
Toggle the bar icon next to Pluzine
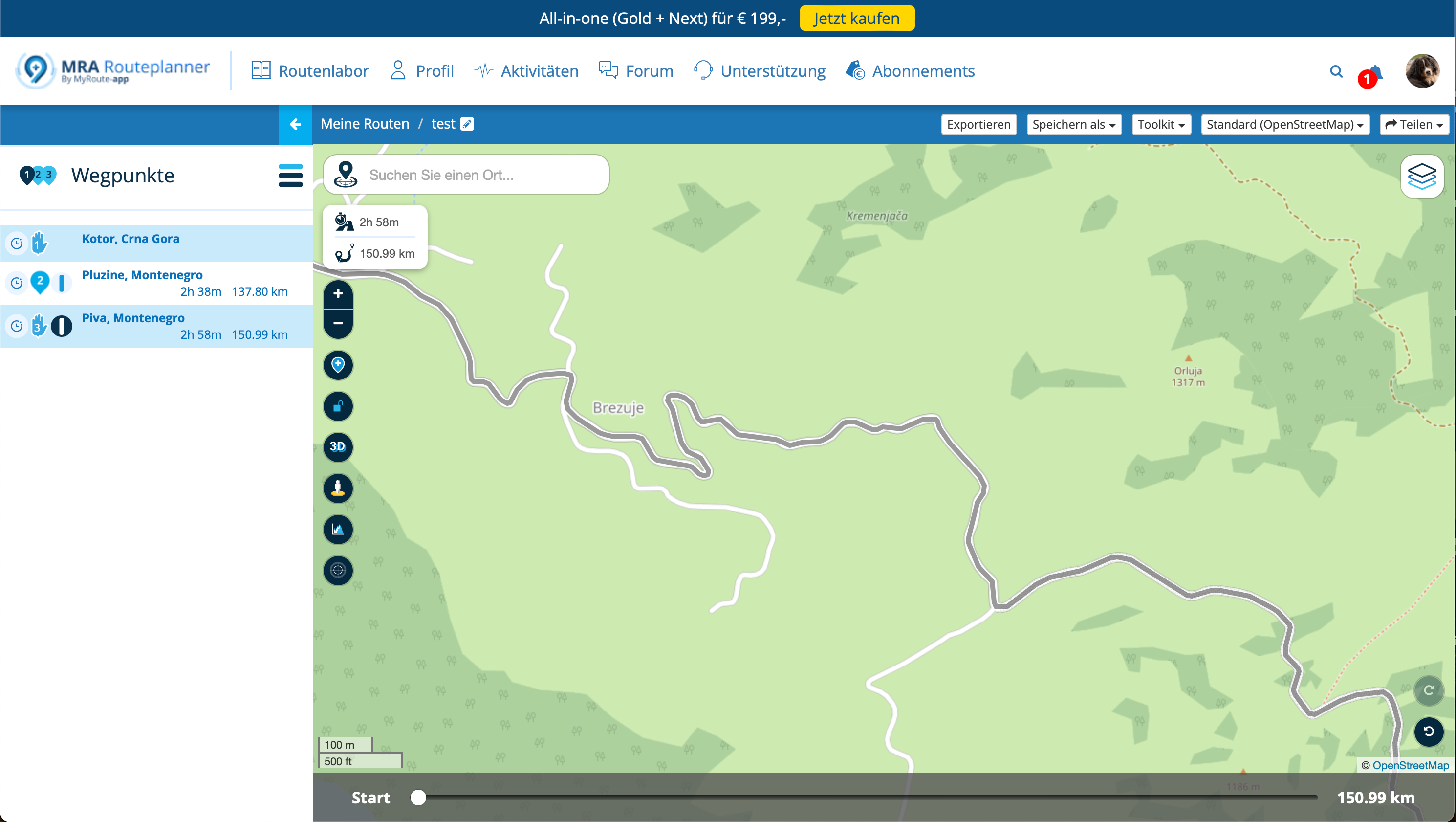click(62, 283)
